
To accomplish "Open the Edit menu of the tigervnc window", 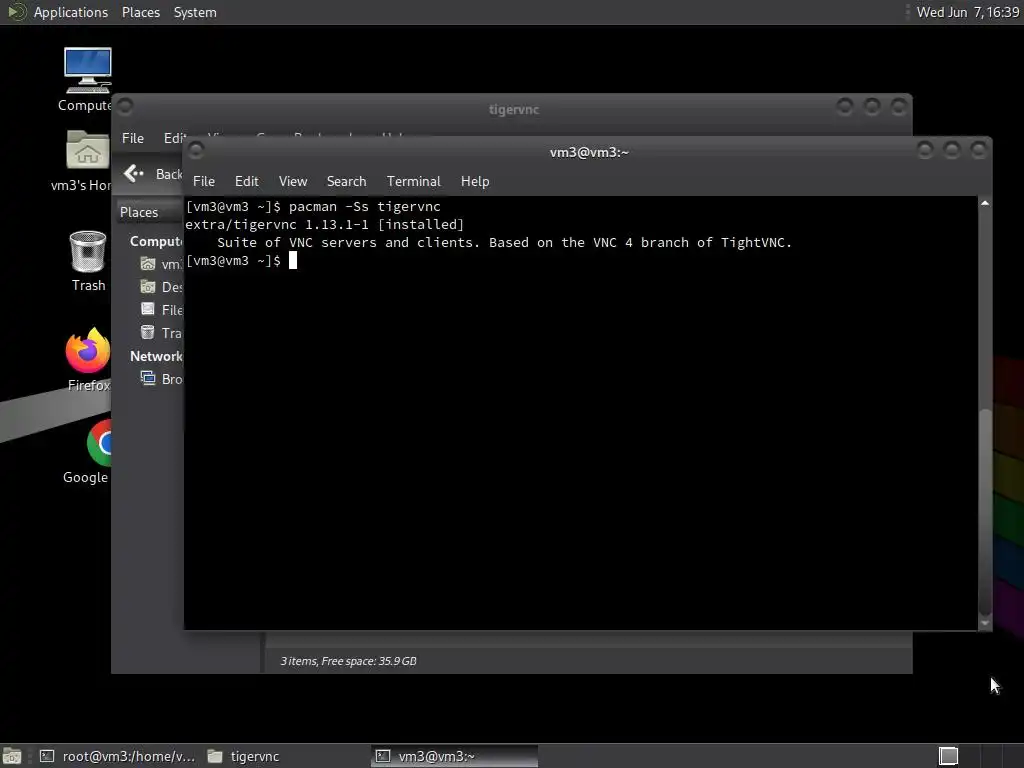I will coord(174,138).
